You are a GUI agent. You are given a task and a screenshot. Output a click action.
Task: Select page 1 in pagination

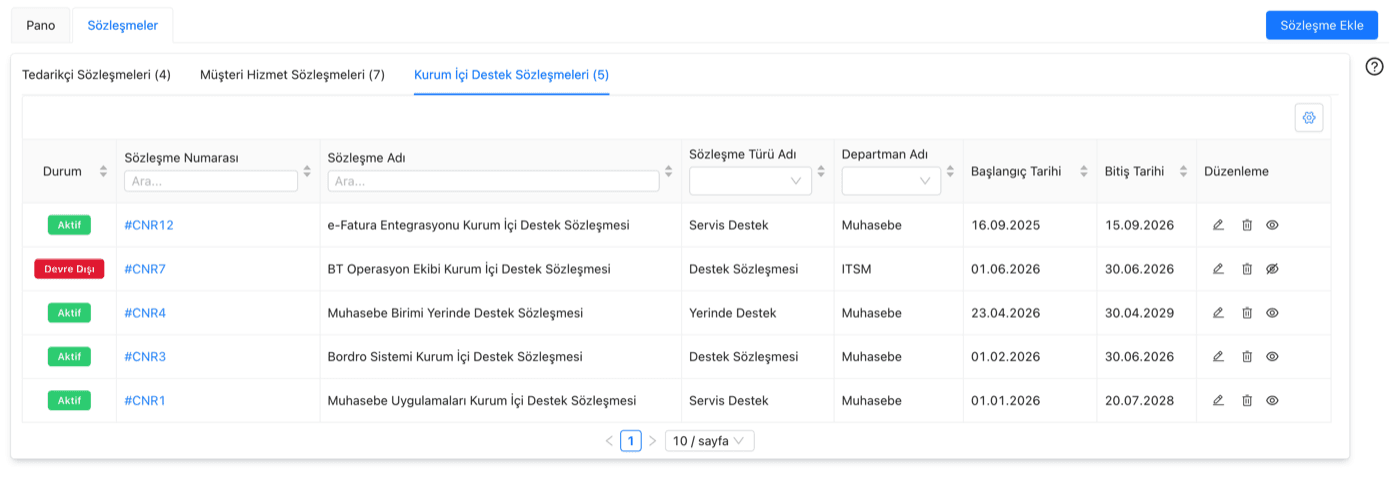coord(631,441)
